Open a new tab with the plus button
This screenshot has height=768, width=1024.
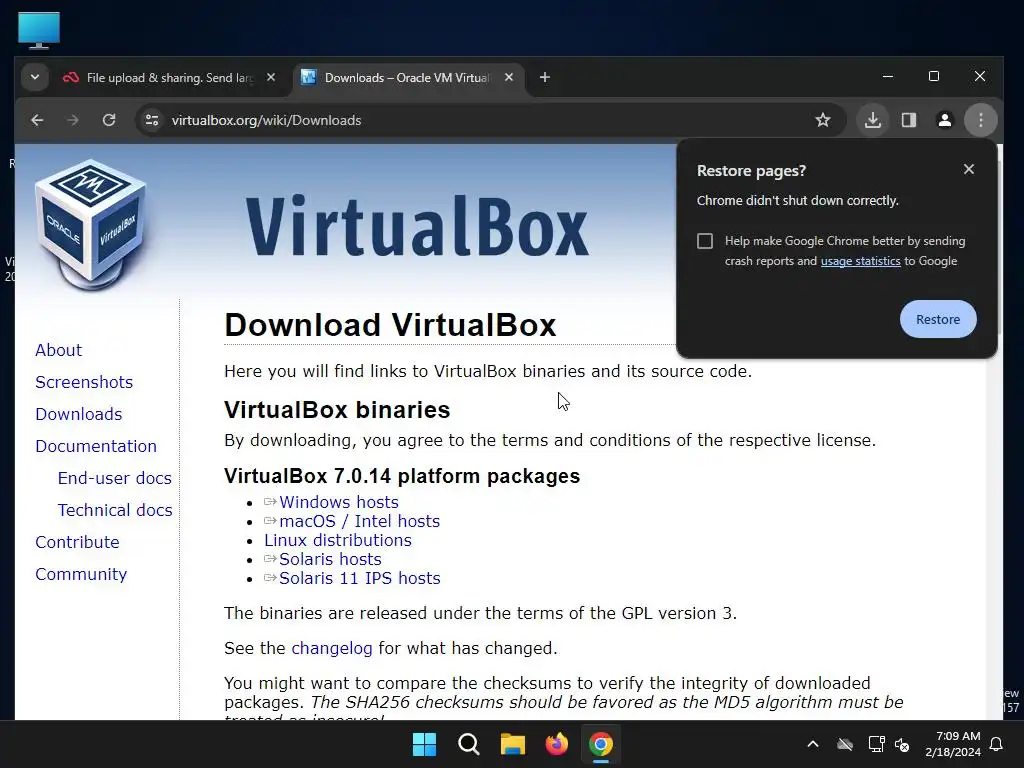(545, 78)
